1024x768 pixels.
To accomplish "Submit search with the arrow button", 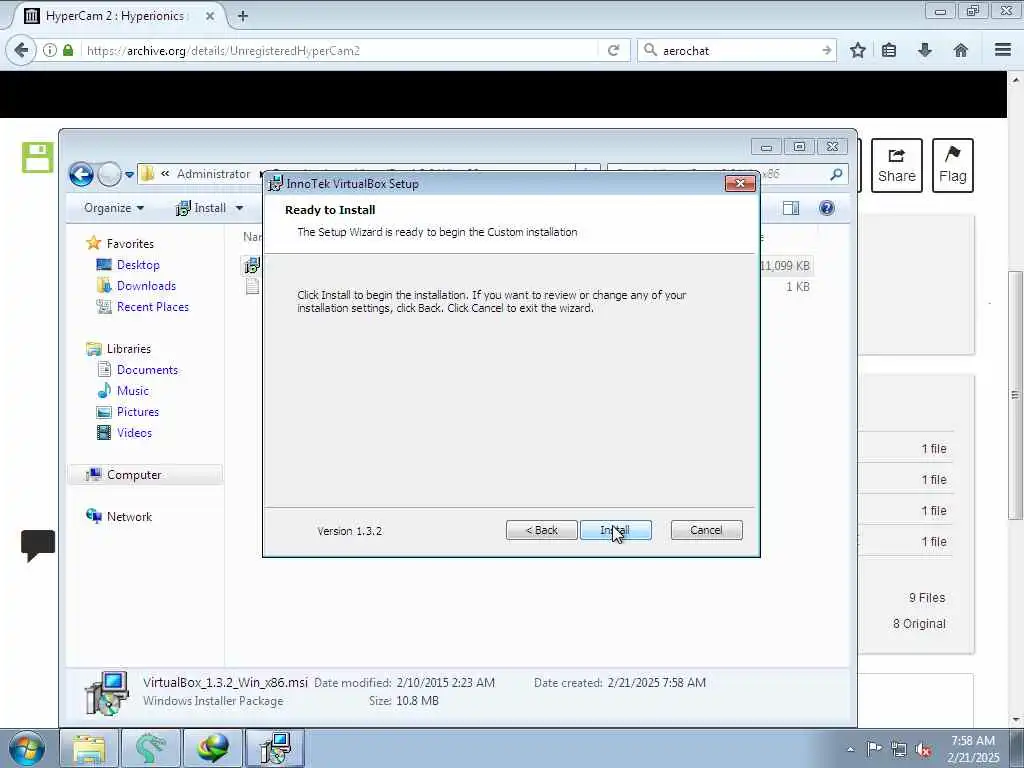I will coord(827,50).
